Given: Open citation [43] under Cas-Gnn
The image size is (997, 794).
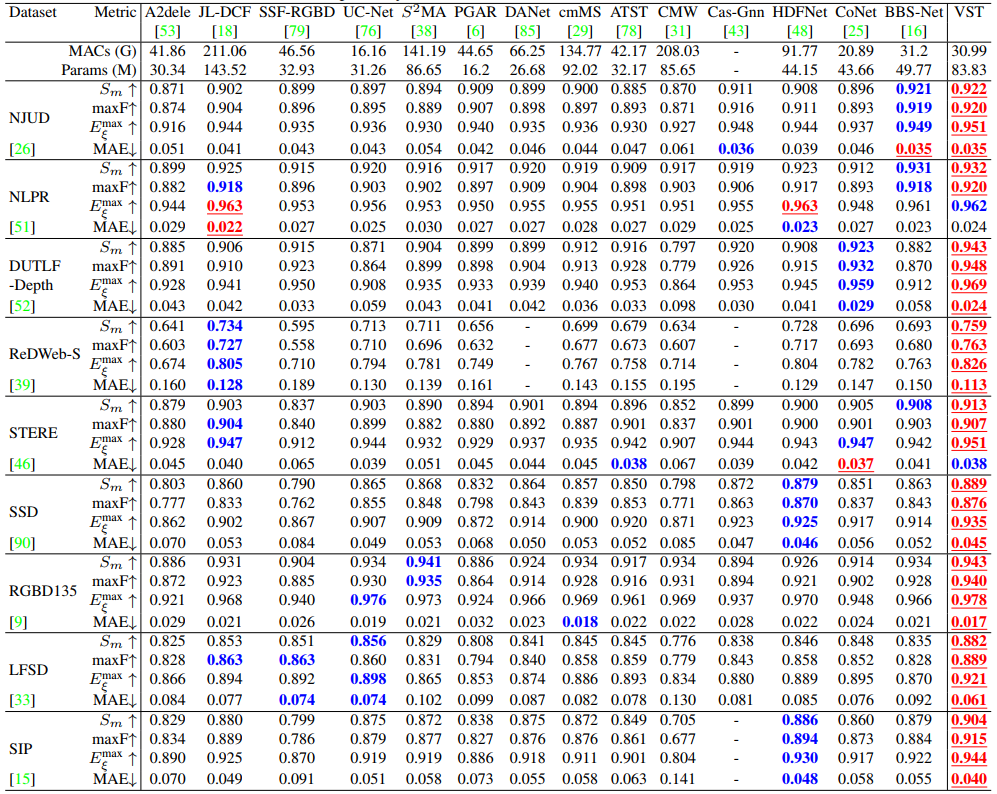Looking at the screenshot, I should (x=736, y=31).
